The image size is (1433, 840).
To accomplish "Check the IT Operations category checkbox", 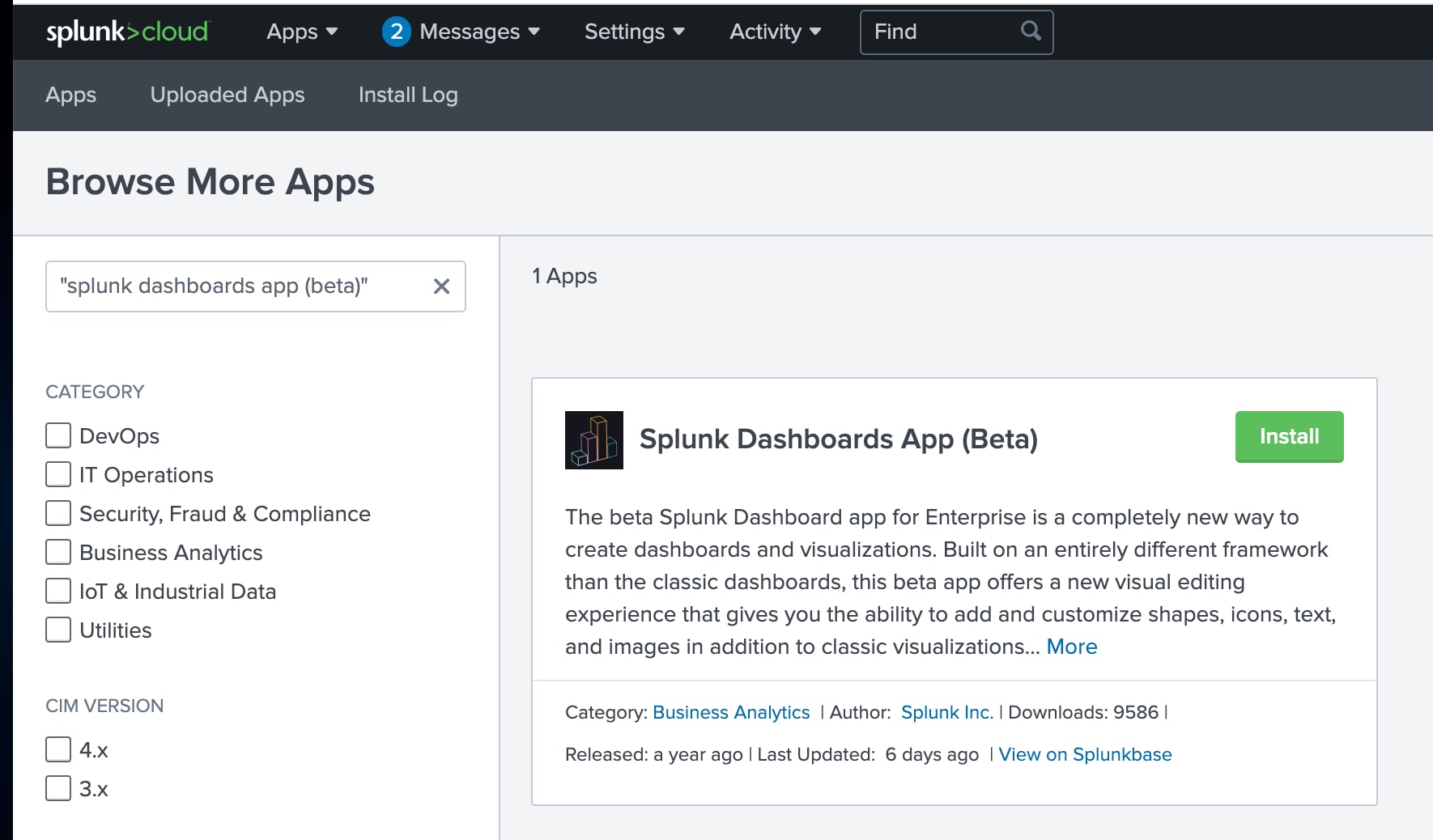I will tap(58, 474).
